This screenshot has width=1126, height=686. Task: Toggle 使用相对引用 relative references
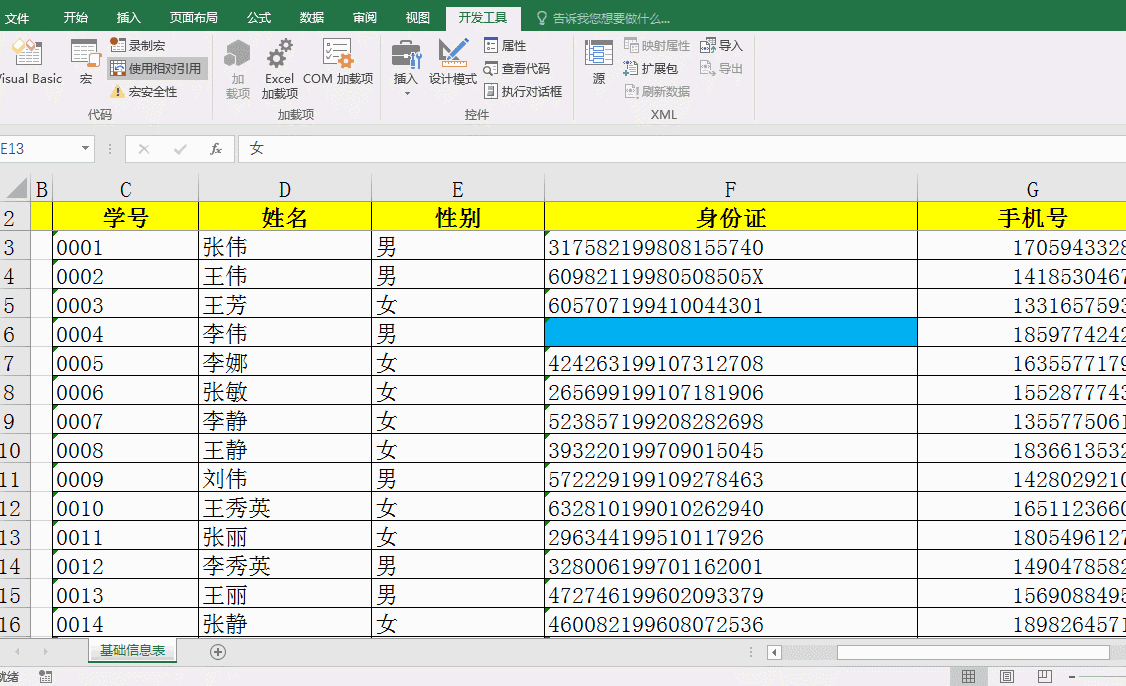pyautogui.click(x=156, y=69)
